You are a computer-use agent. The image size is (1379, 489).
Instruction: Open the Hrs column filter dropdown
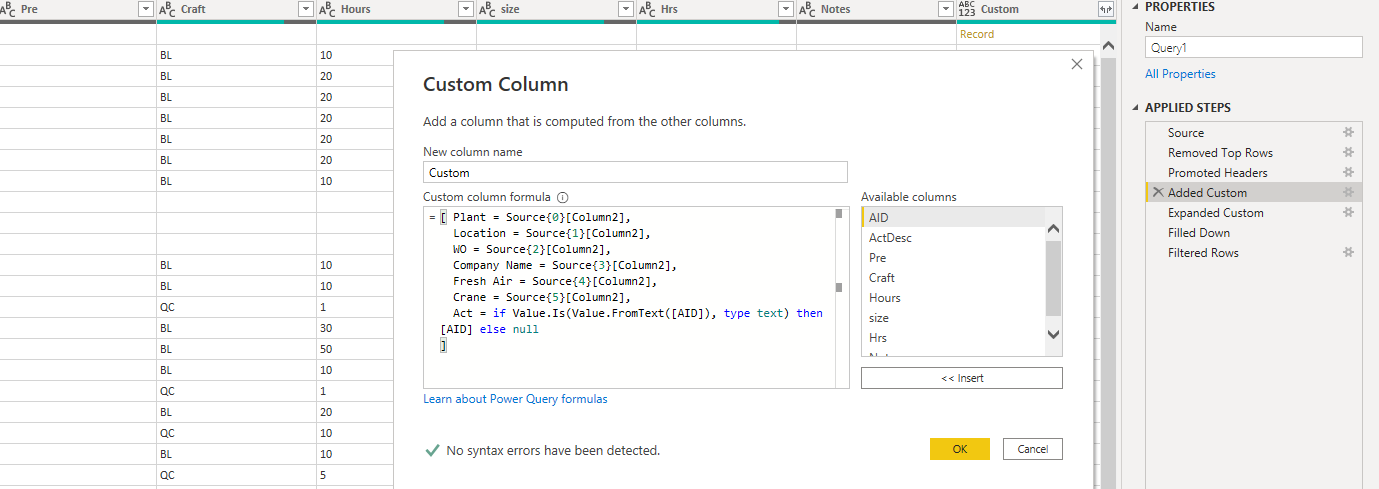785,9
